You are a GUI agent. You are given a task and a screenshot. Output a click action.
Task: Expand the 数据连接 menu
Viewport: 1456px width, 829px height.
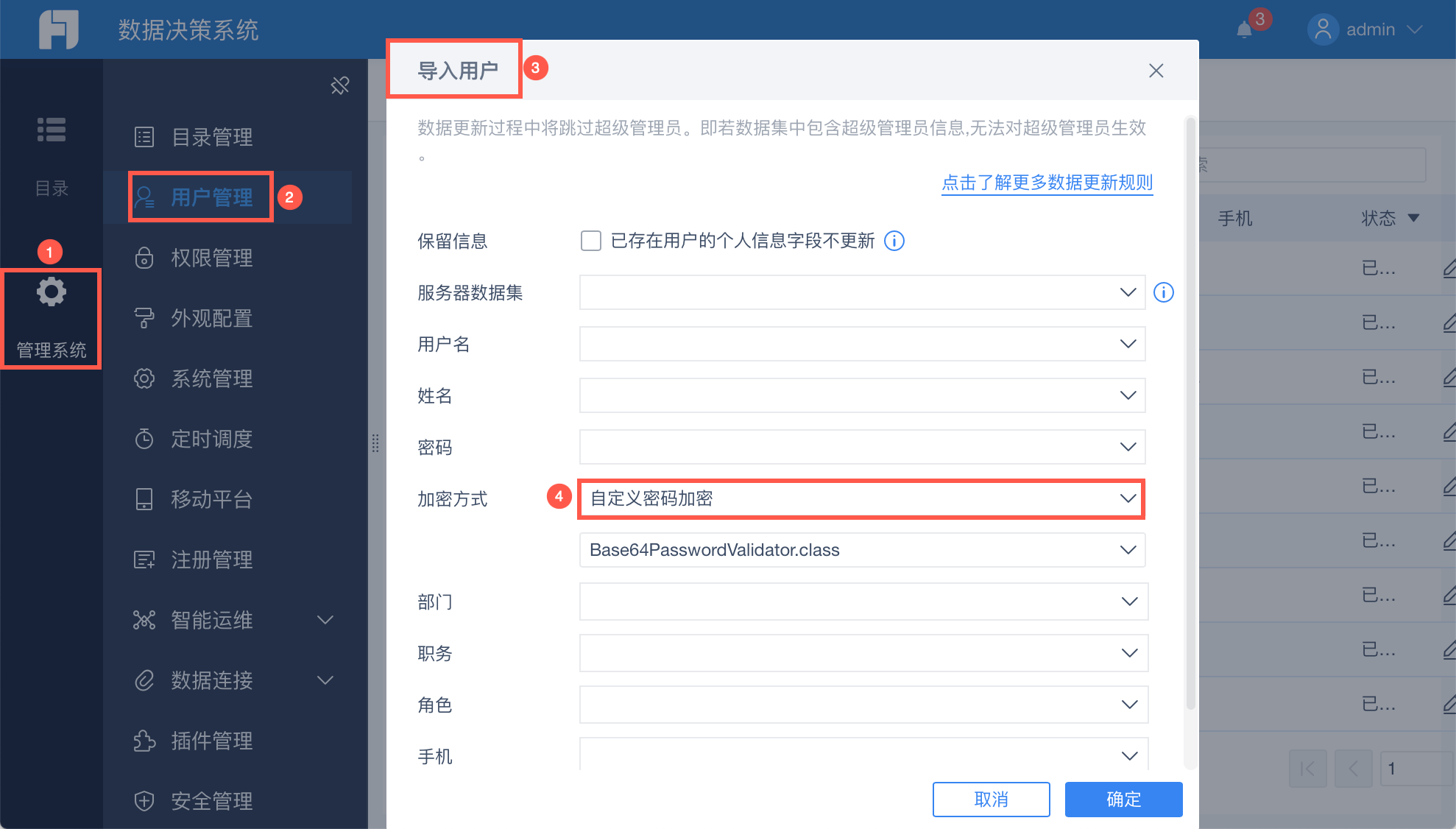click(x=325, y=680)
